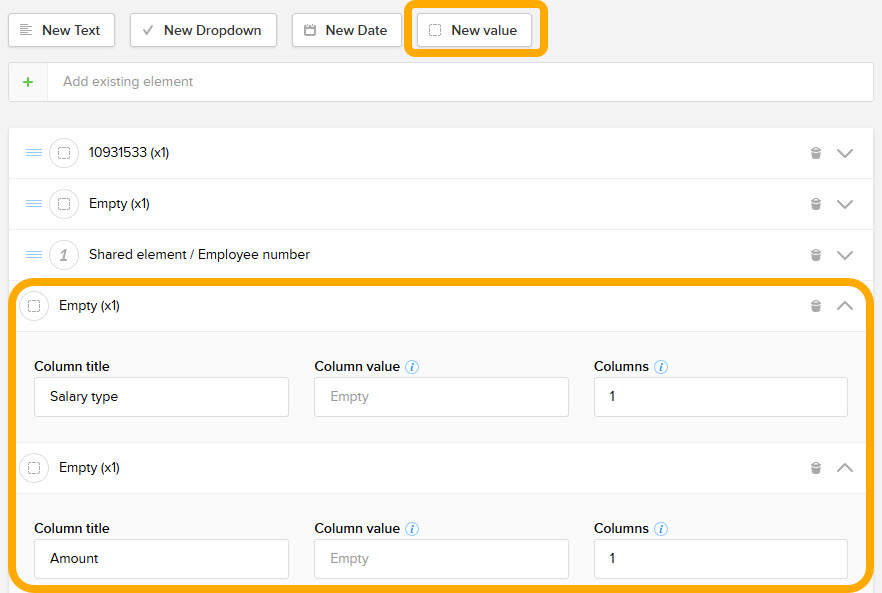Click the numbered '1' icon on Employee number row
The height and width of the screenshot is (593, 882).
point(64,255)
